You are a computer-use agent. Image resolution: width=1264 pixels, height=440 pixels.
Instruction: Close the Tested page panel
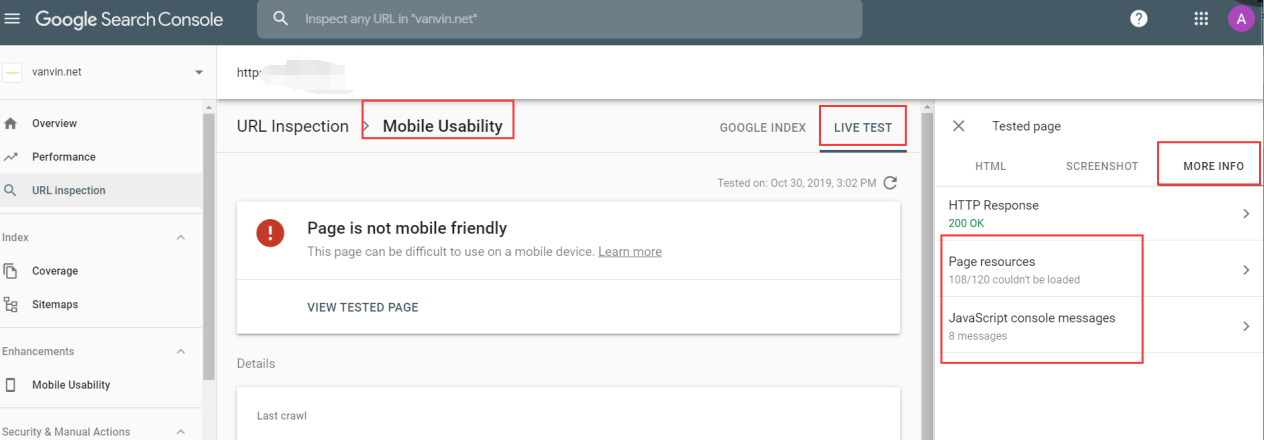pos(958,126)
